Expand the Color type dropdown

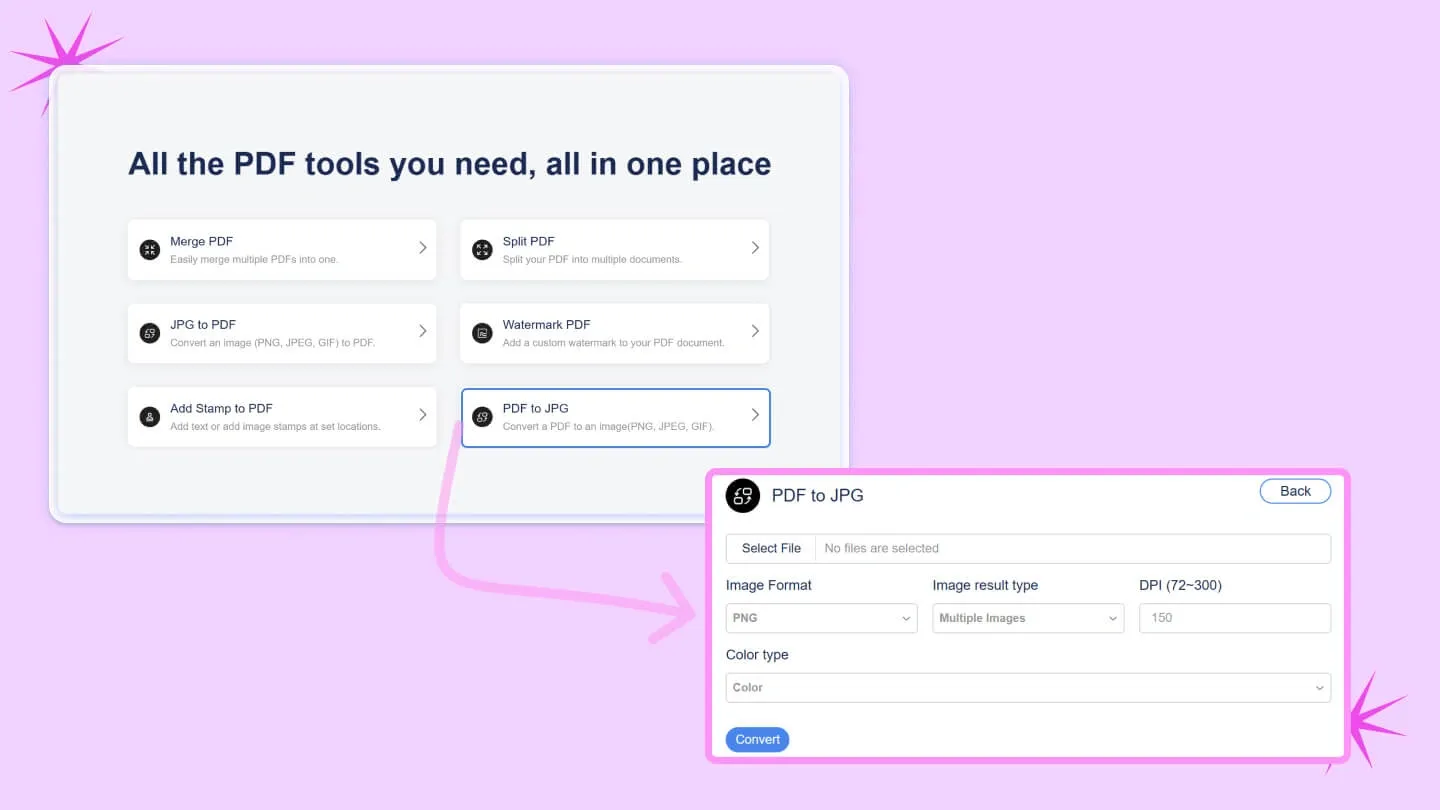coord(1028,688)
